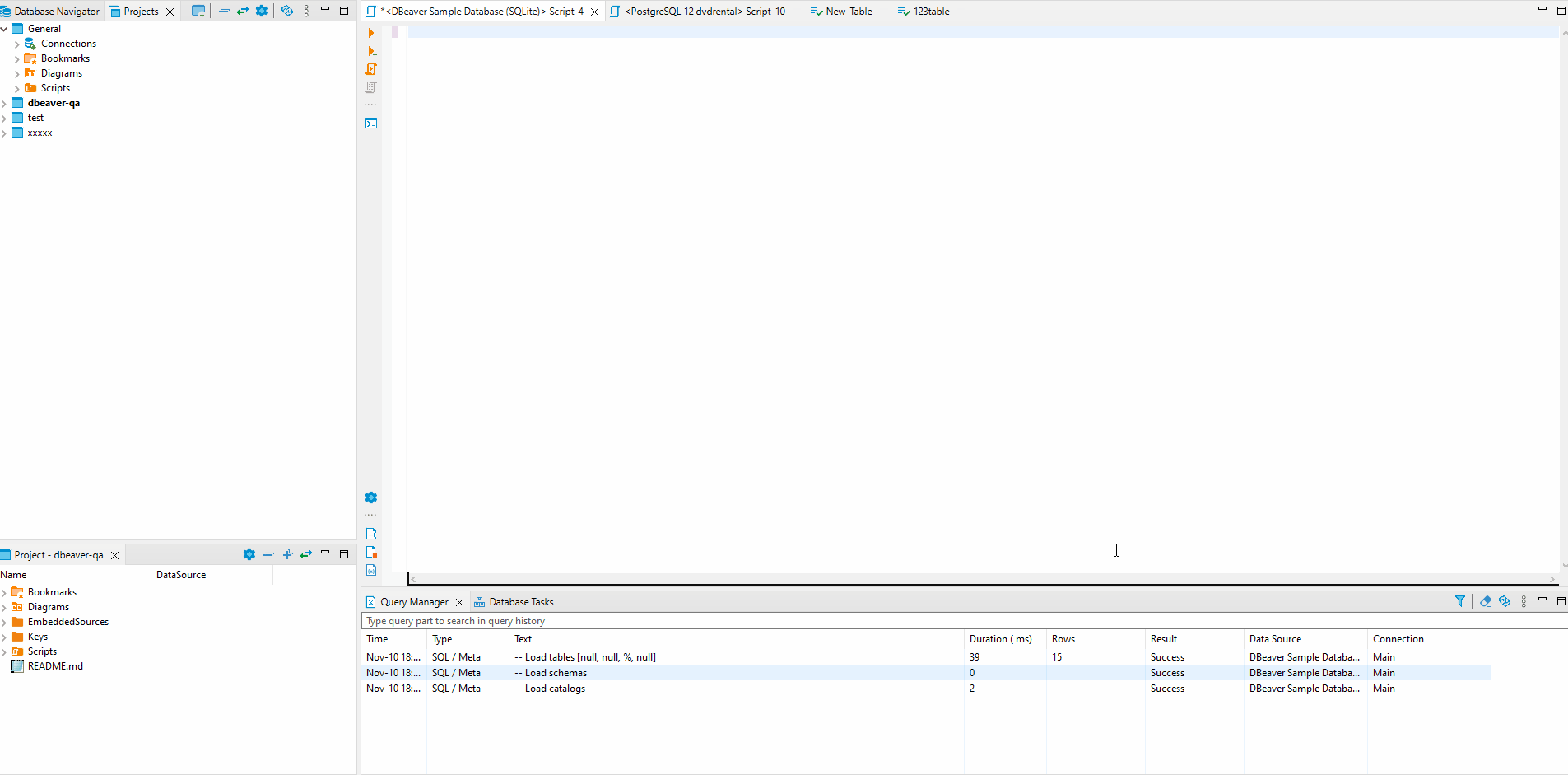Open editor settings gear icon
The image size is (1568, 775).
371,497
